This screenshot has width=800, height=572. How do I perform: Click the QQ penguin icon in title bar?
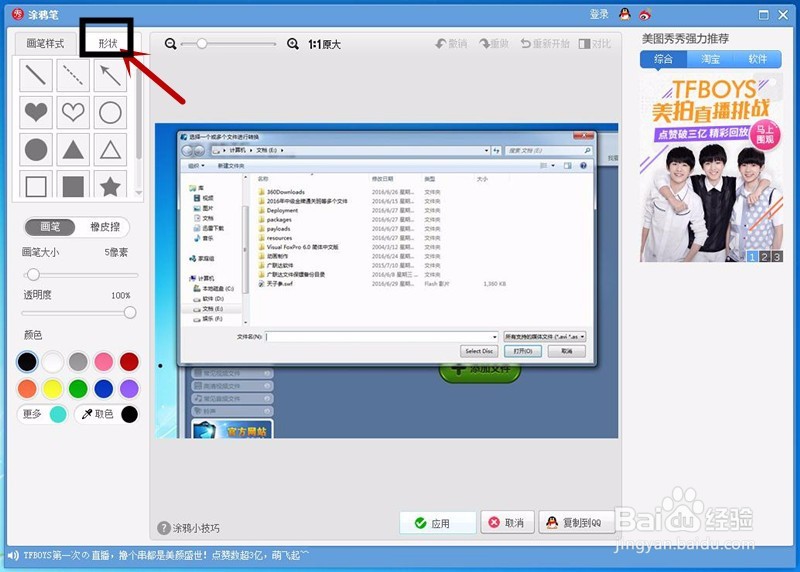pyautogui.click(x=624, y=14)
